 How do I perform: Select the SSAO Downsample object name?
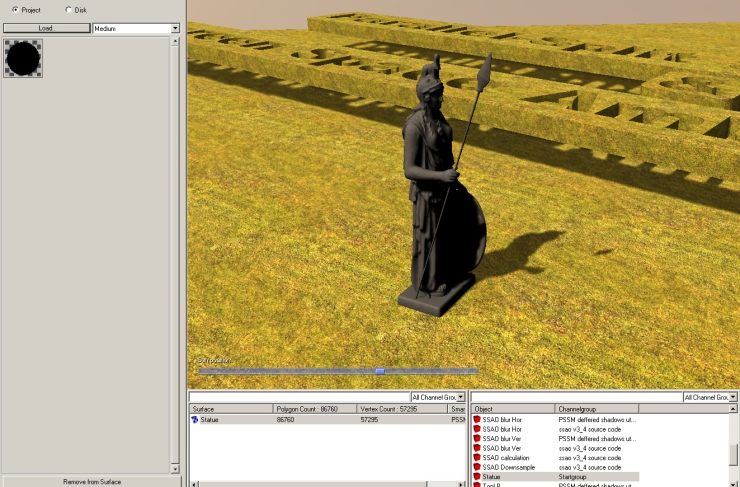508,467
